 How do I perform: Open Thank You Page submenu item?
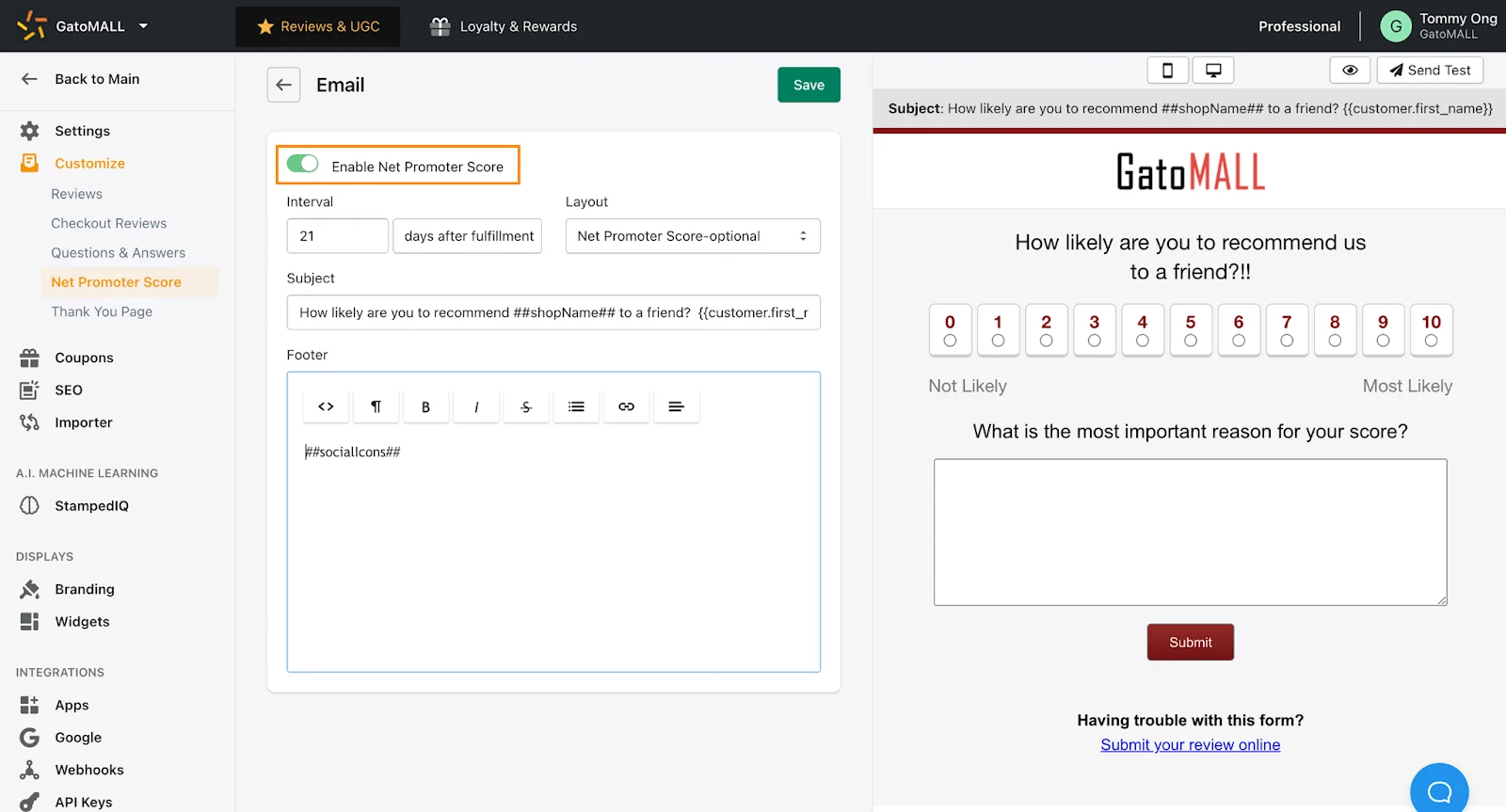tap(102, 311)
